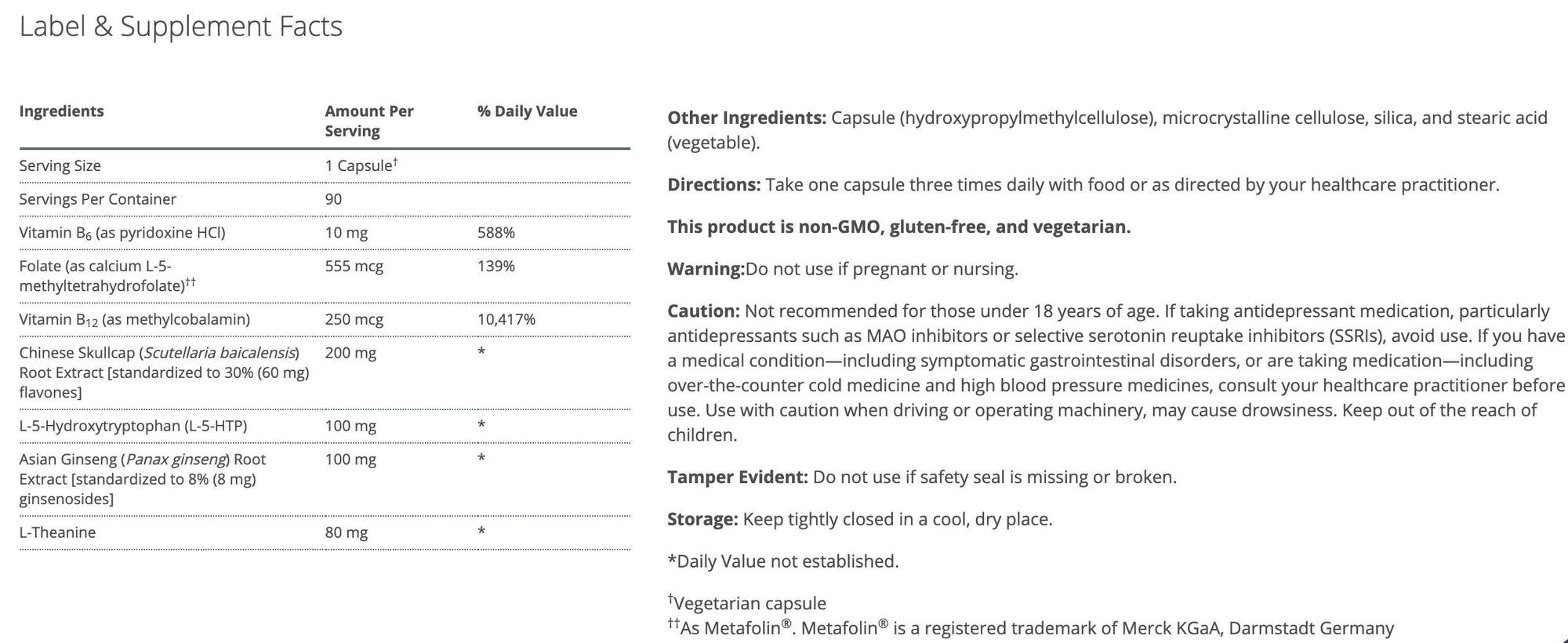Click the Amount Per Serving column header
Screen dimensions: 1568x643
coord(368,121)
